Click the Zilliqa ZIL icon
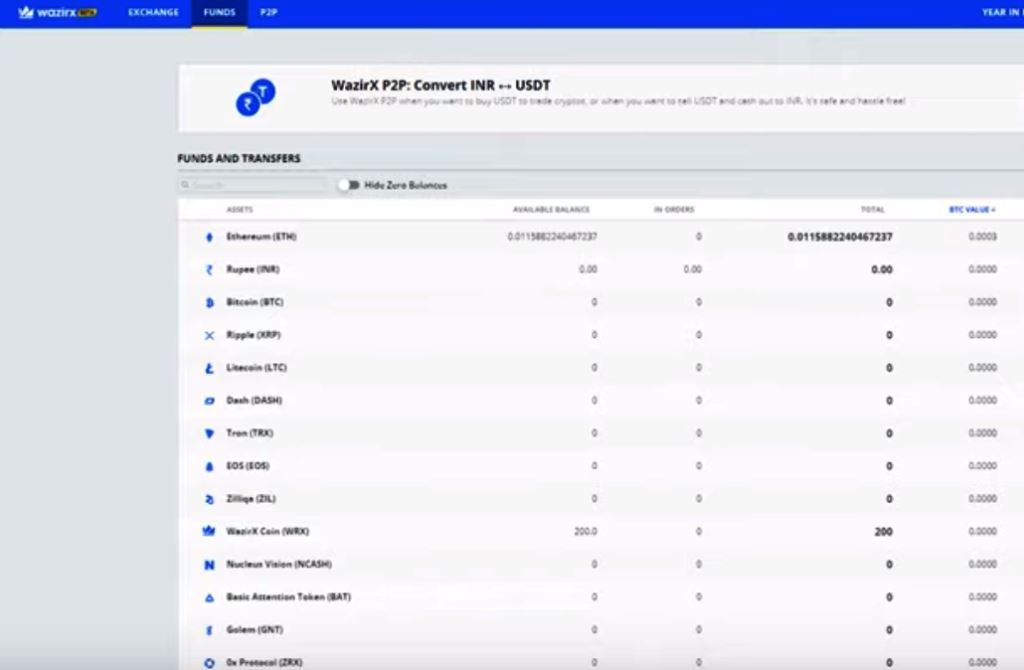This screenshot has height=670, width=1024. (210, 499)
